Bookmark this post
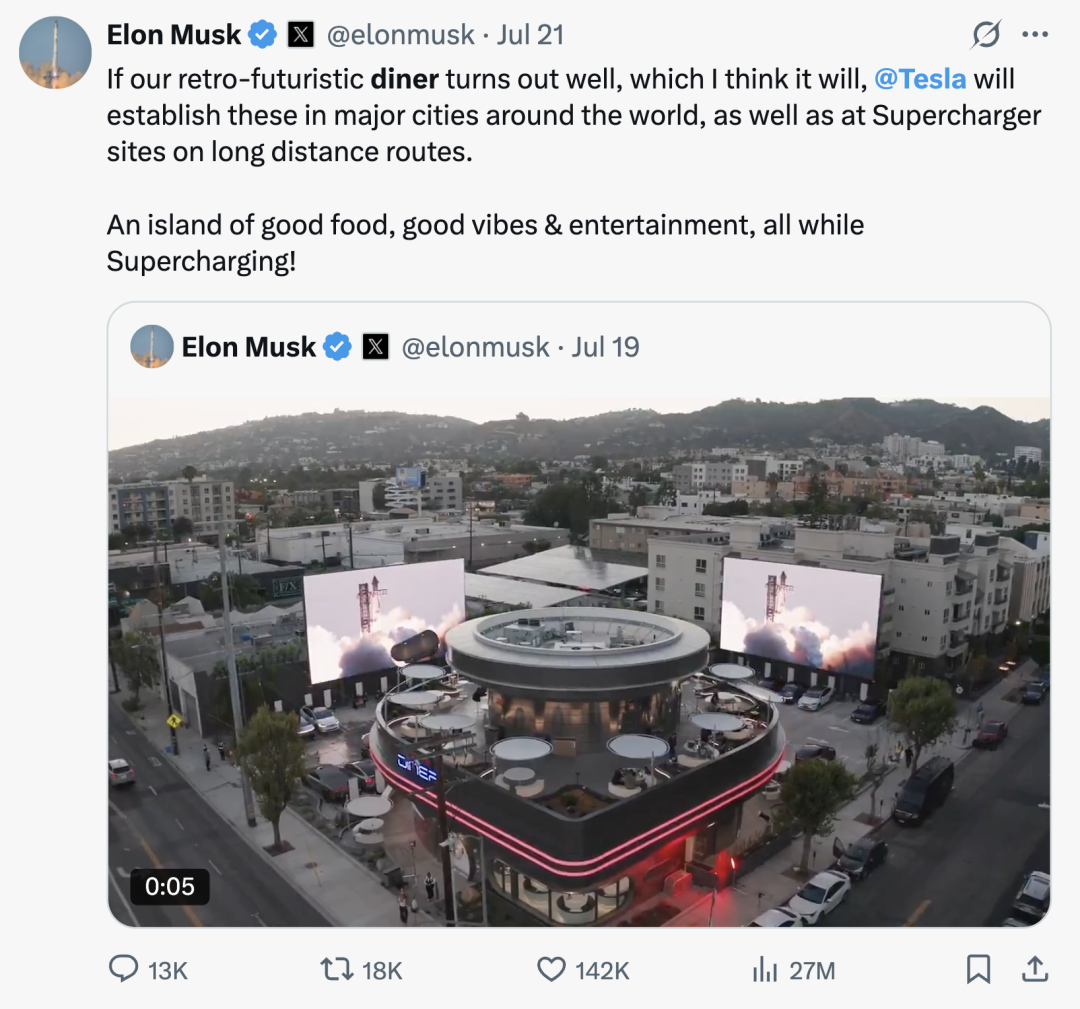The image size is (1080, 1009). (978, 968)
